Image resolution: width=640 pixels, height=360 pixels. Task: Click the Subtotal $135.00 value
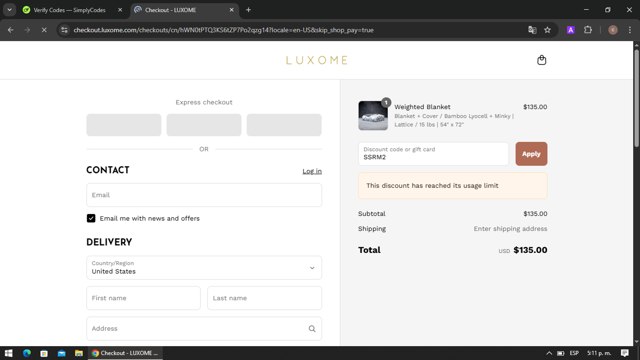pos(535,213)
